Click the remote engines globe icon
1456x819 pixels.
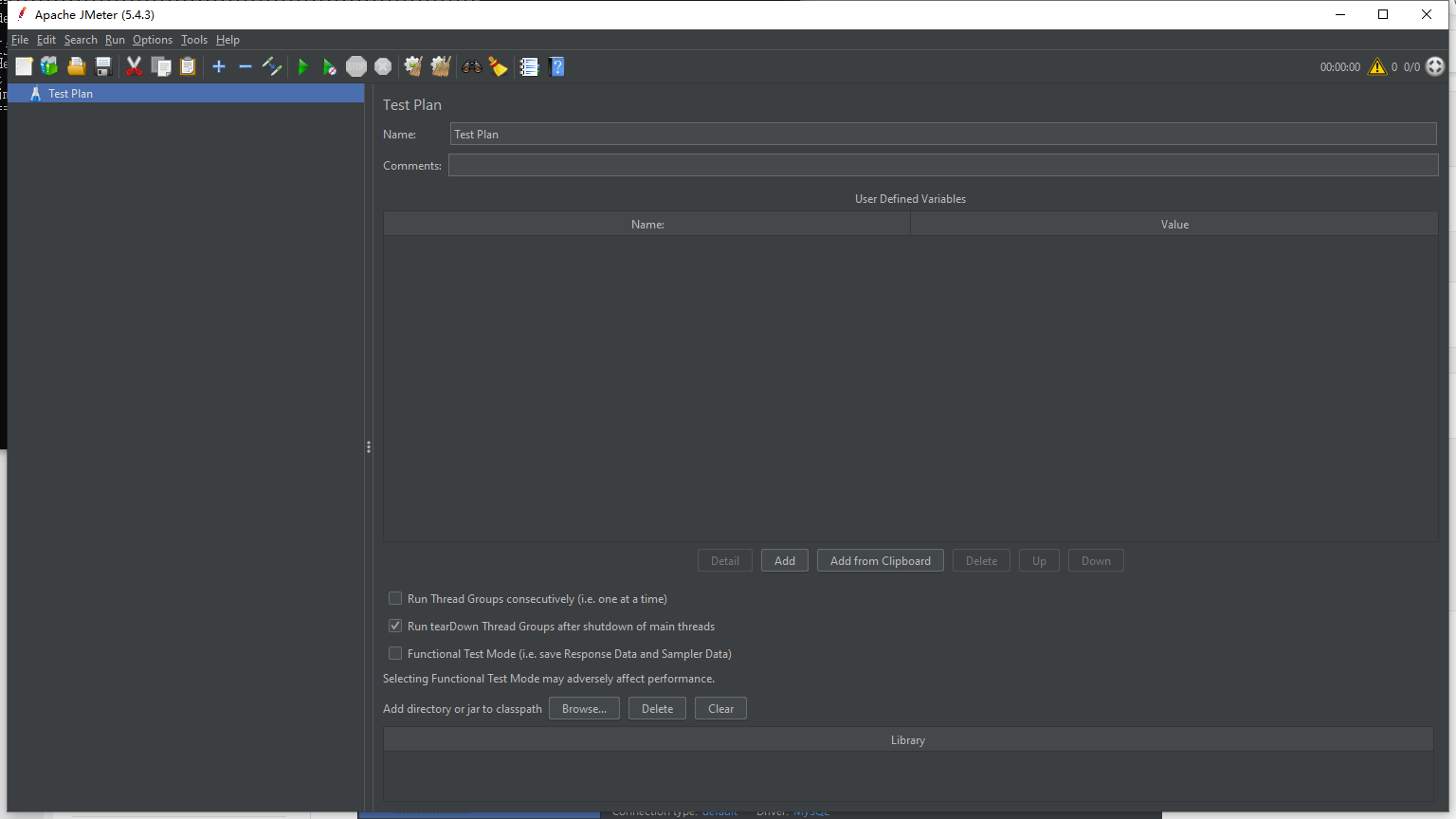tap(1435, 66)
